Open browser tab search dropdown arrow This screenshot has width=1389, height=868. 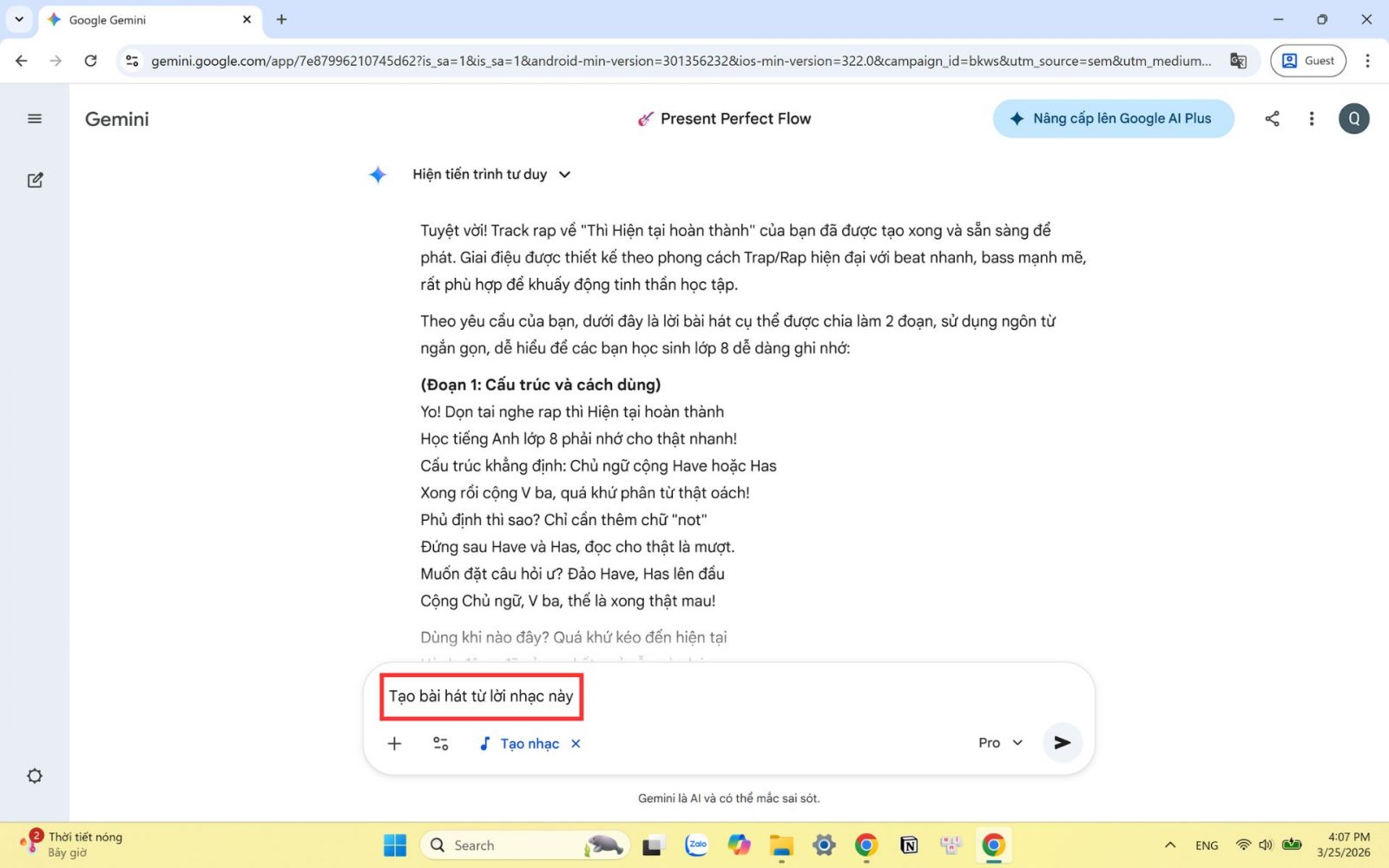19,19
